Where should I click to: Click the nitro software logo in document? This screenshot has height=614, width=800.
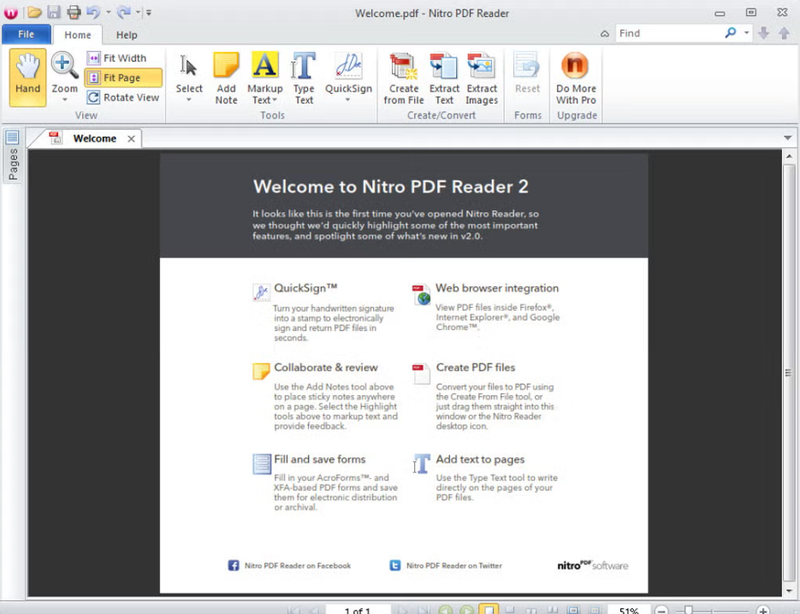tap(592, 565)
